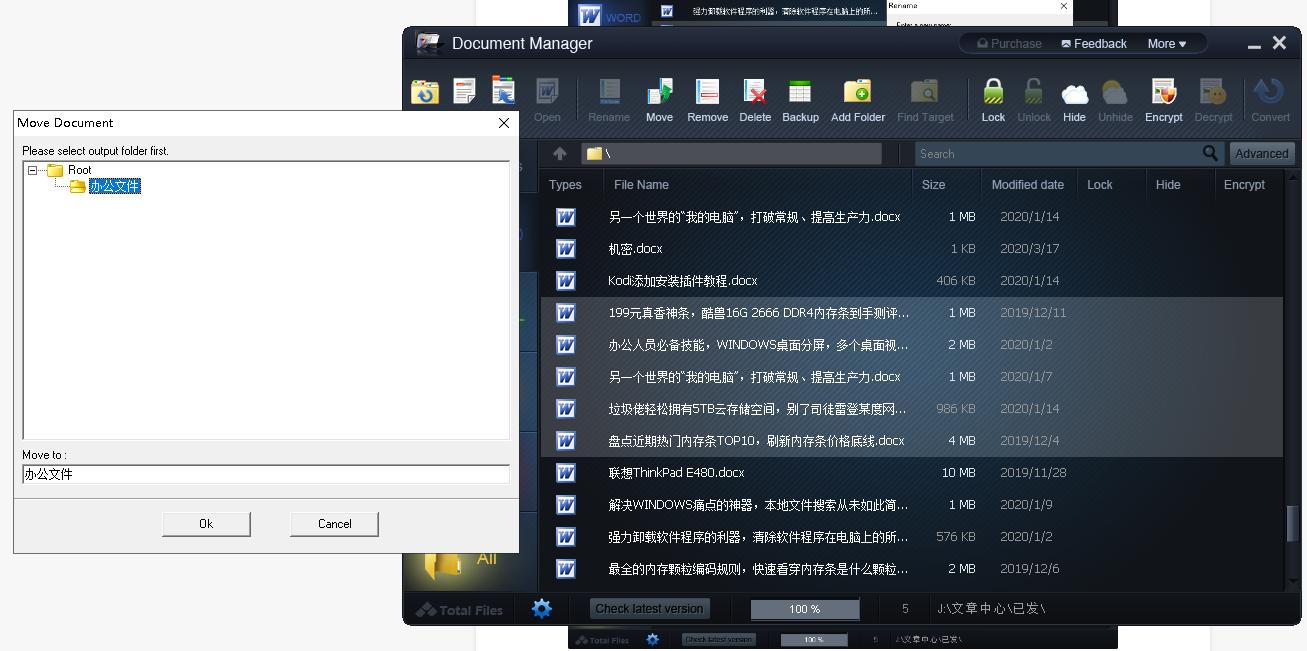Click the Feedback menu item
The height and width of the screenshot is (651, 1307).
1093,43
